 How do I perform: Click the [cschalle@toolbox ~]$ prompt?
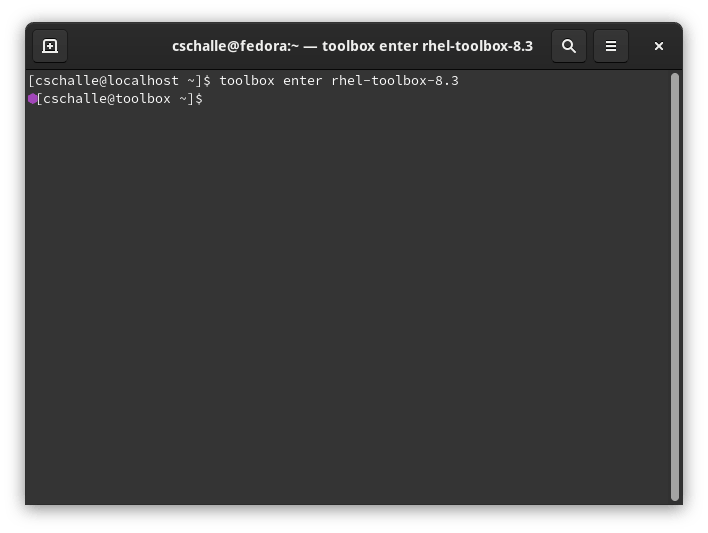coord(118,98)
